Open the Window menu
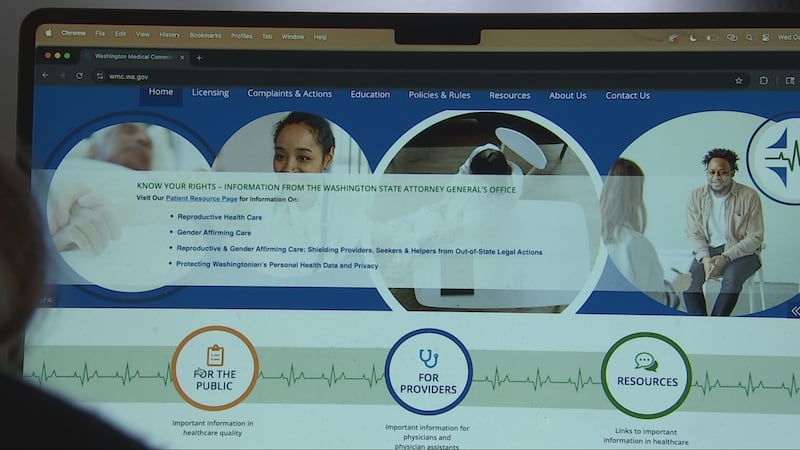800x450 pixels. 293,37
